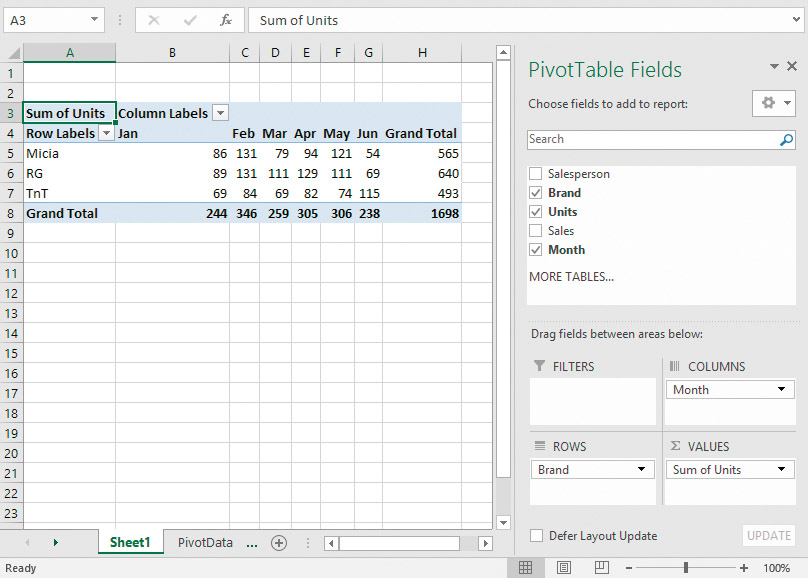This screenshot has height=578, width=808.
Task: Select the Feb column heading cell
Action: (x=244, y=133)
